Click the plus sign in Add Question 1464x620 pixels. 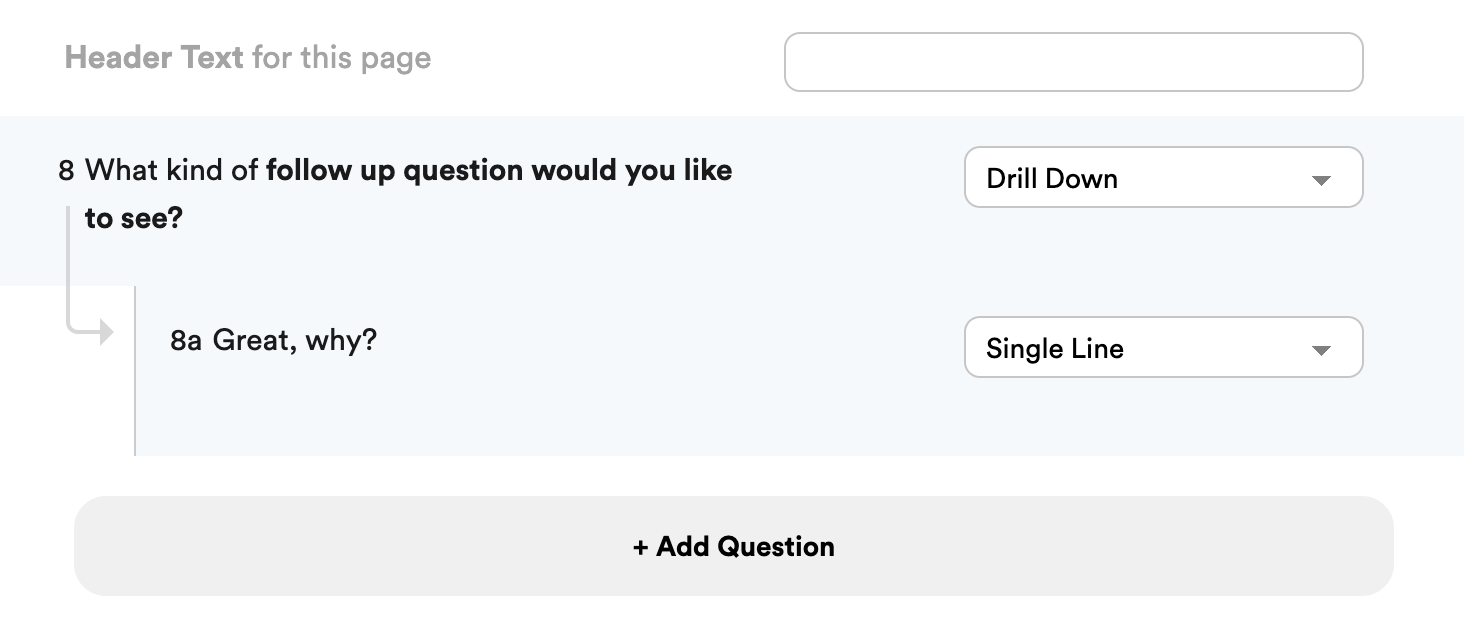pos(641,547)
